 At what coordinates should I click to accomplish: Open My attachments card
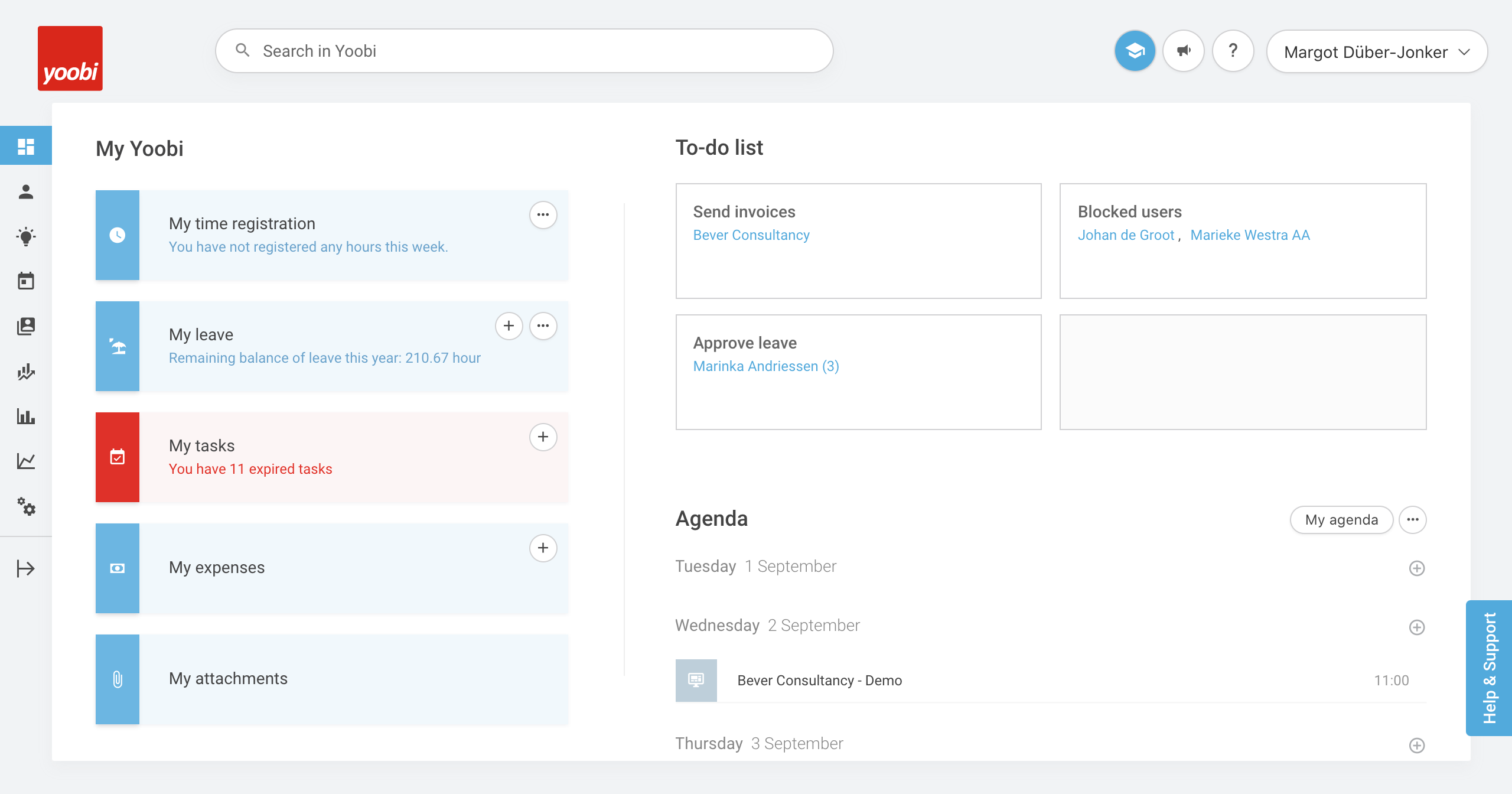[x=332, y=679]
